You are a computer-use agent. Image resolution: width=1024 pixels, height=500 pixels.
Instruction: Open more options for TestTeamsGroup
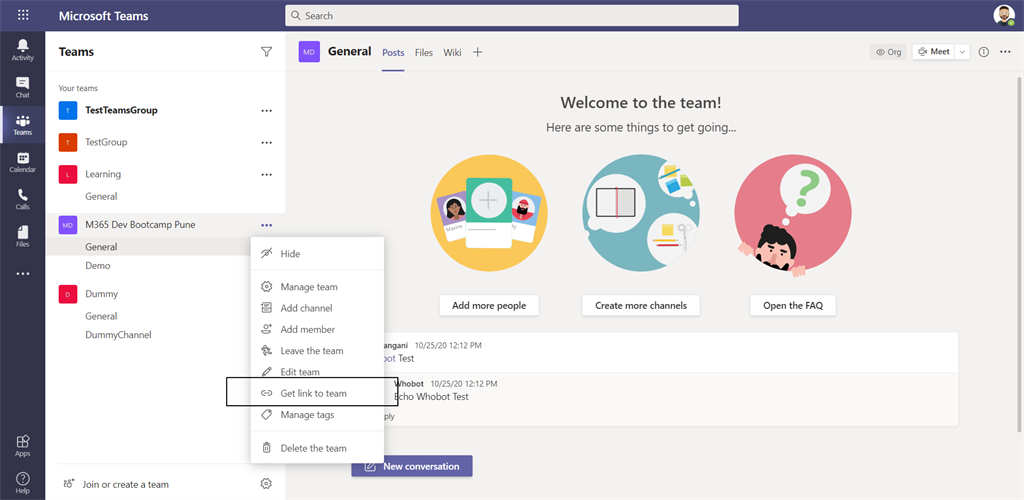point(266,110)
